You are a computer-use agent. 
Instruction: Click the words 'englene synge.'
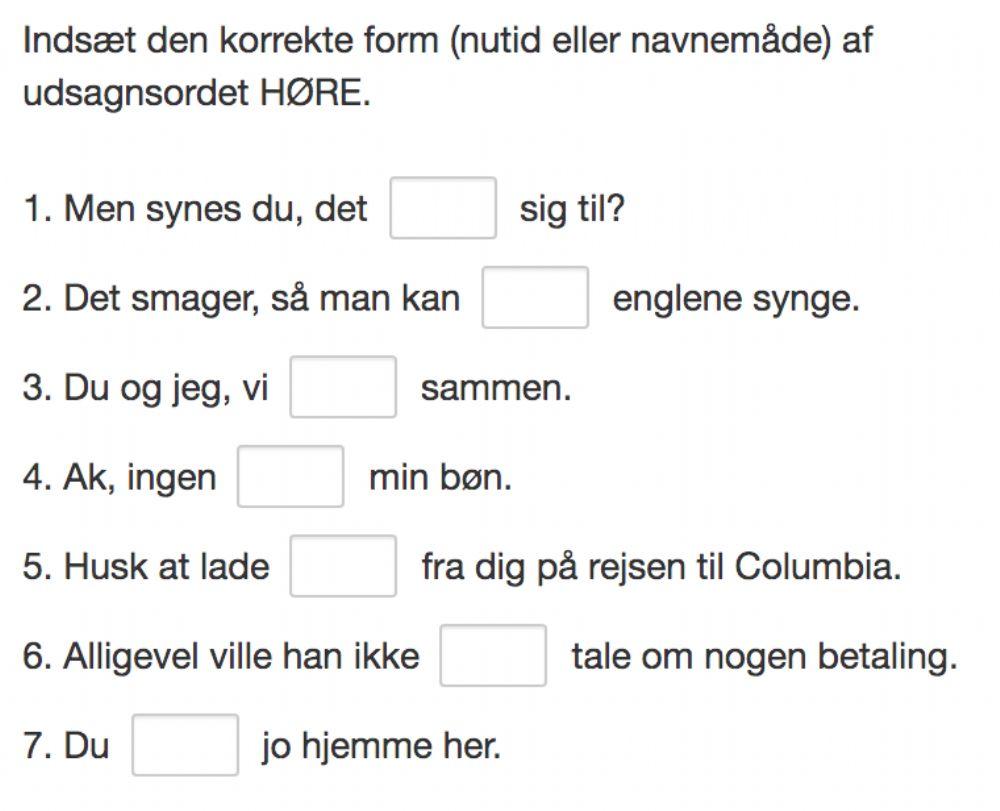click(x=735, y=299)
